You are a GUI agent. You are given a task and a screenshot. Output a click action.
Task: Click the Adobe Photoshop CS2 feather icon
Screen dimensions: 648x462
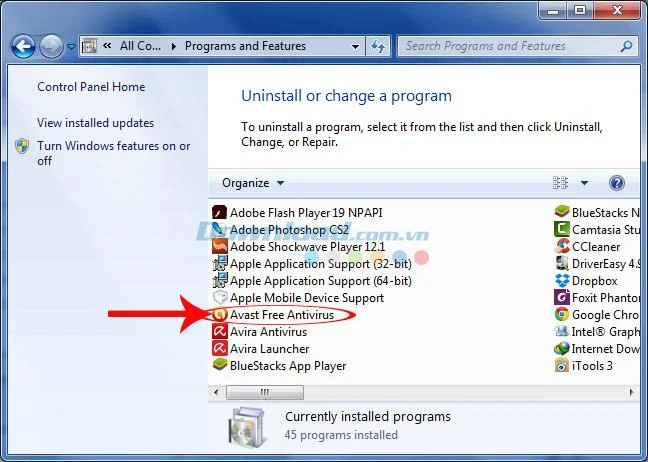point(219,229)
